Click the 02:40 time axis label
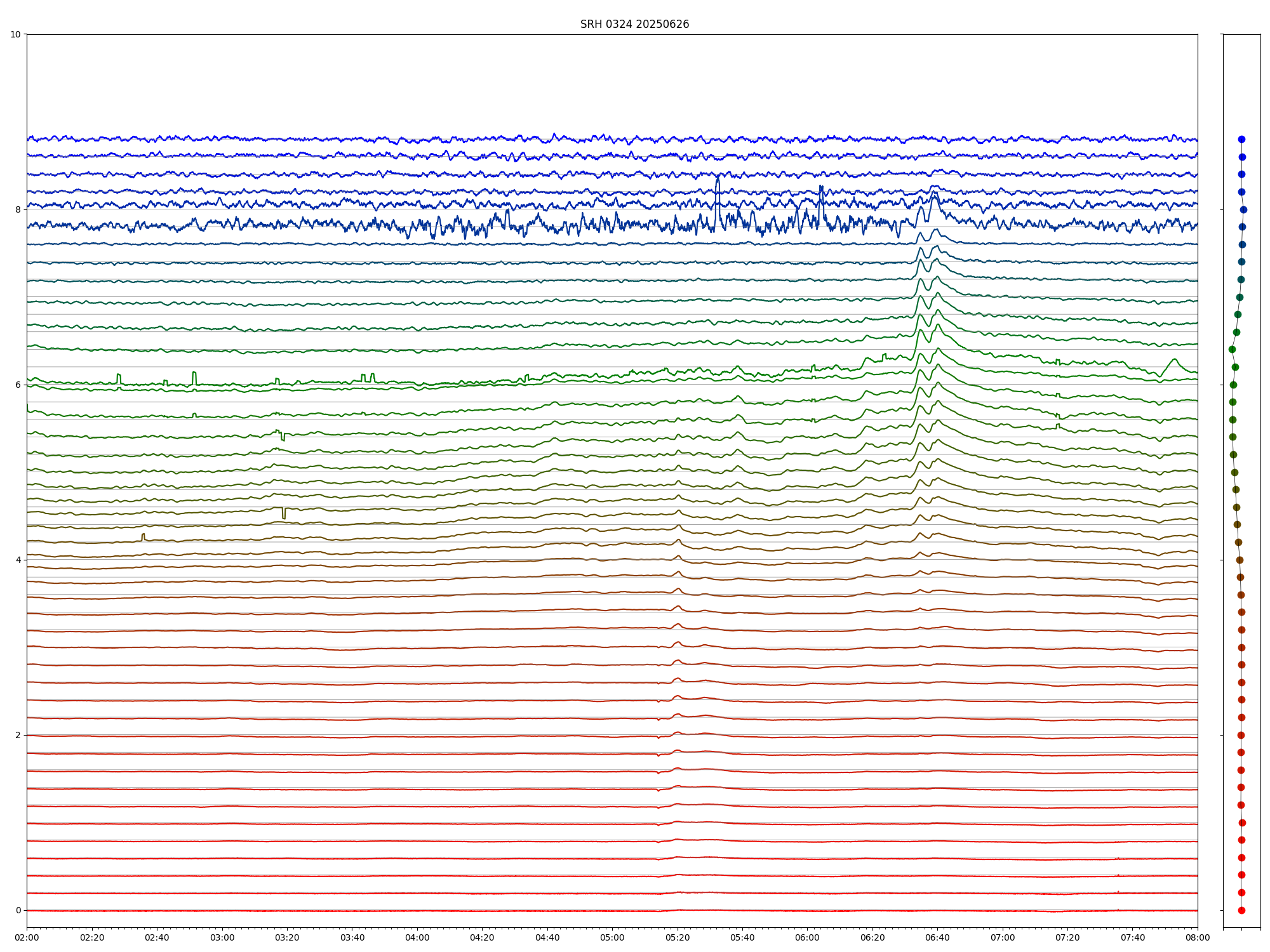Viewport: 1270px width, 952px height. 157,937
